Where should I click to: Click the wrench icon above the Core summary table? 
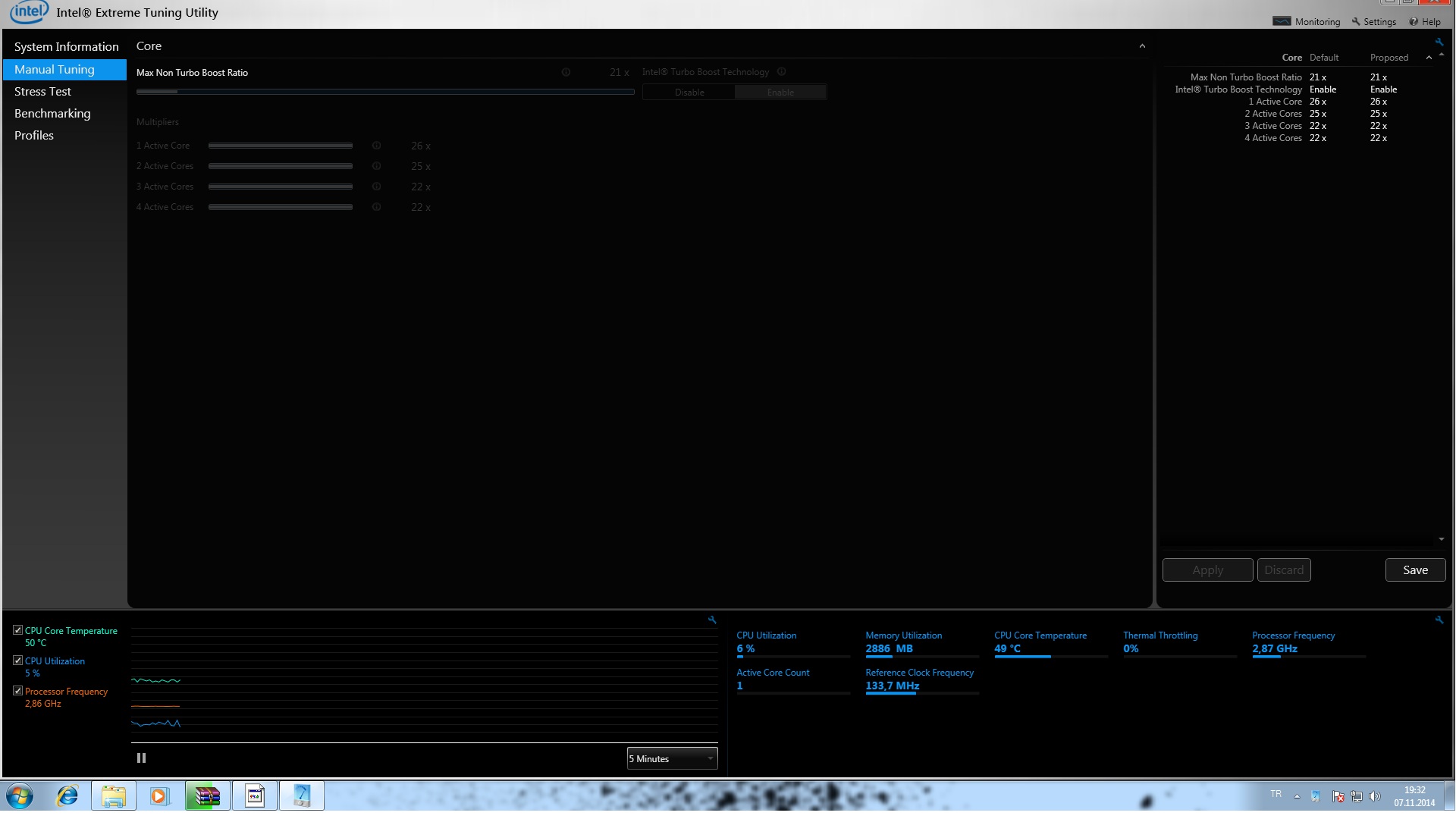(x=1439, y=42)
